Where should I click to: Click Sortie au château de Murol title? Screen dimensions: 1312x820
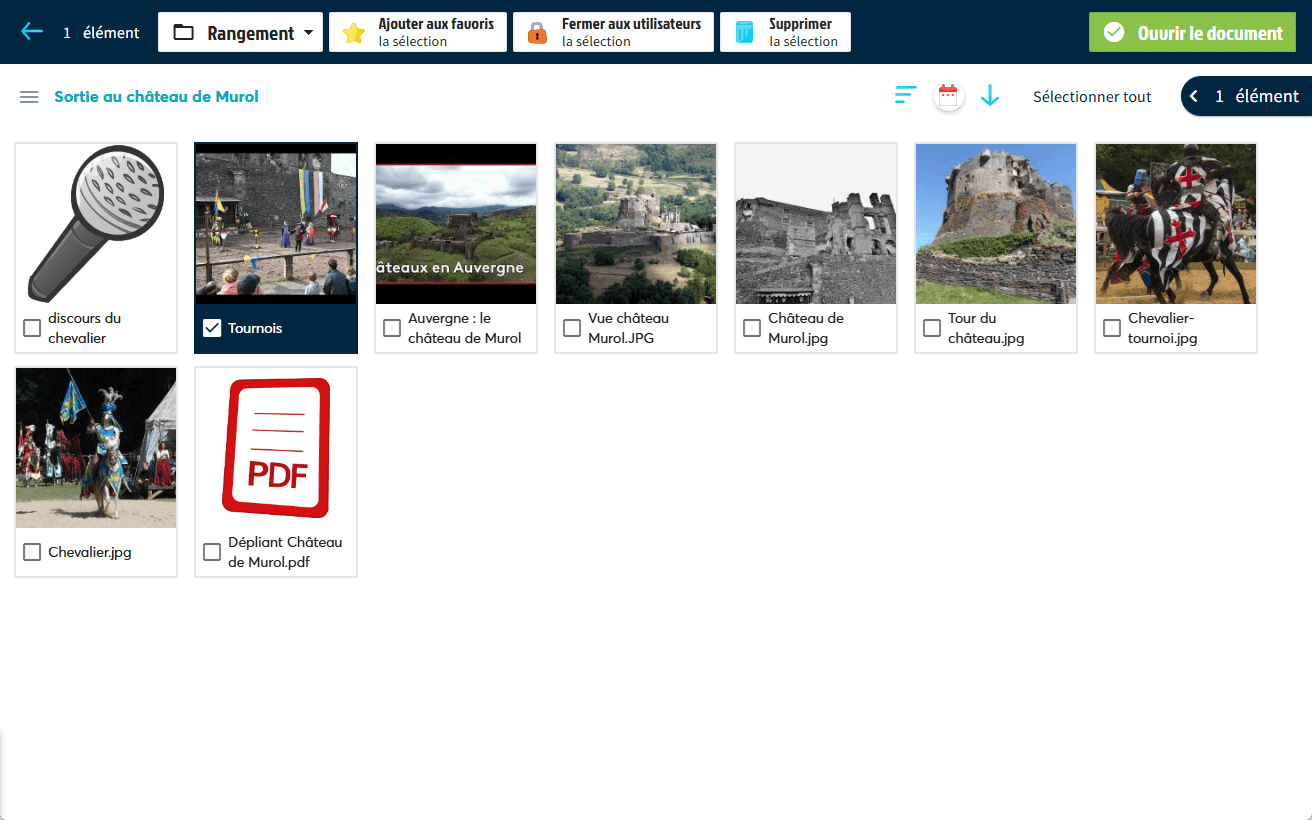(156, 97)
